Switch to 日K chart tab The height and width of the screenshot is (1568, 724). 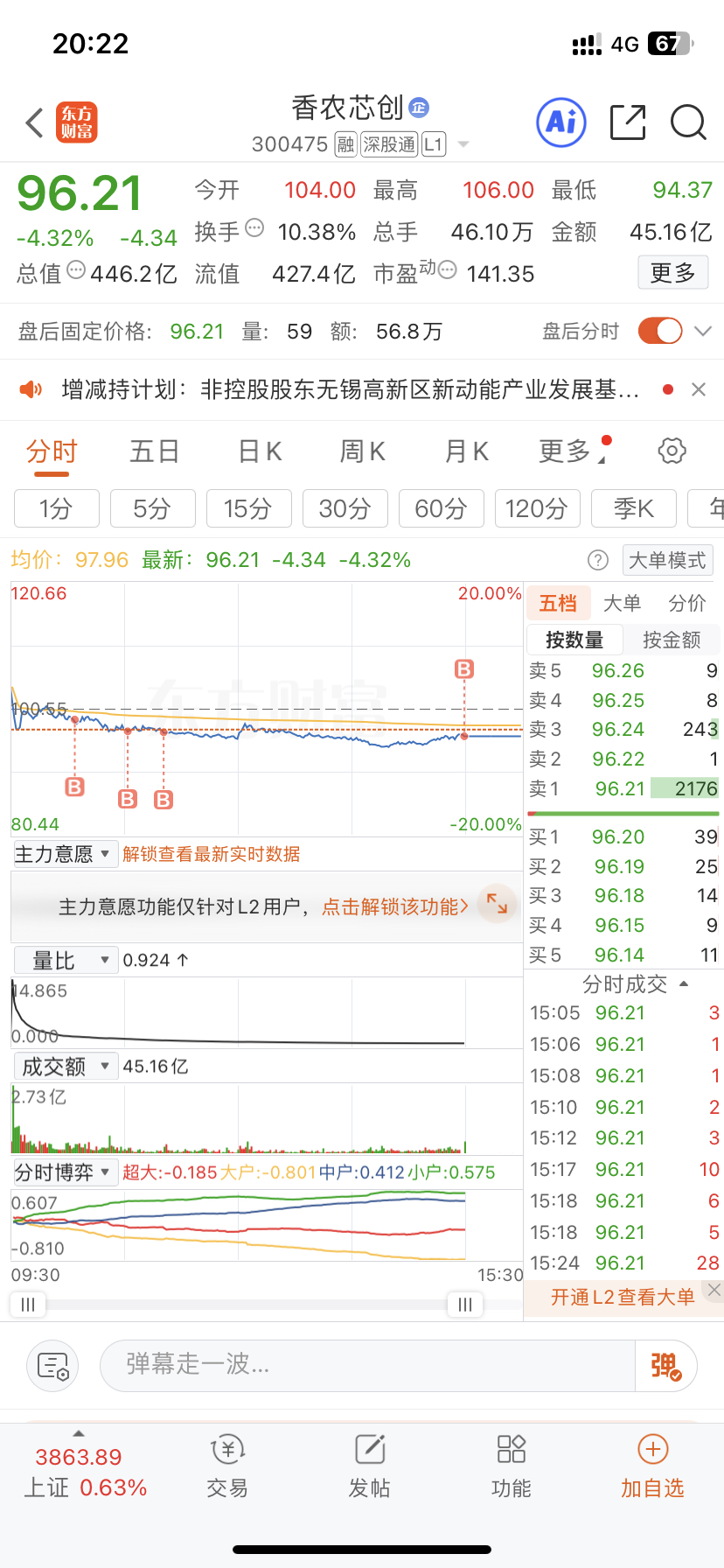260,451
